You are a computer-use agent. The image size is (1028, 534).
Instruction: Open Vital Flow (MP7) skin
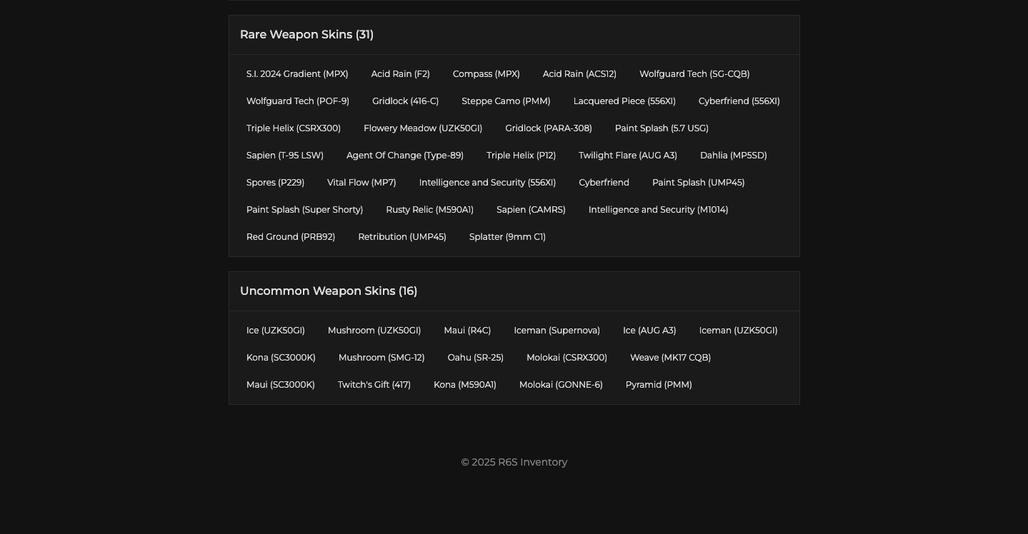[361, 183]
